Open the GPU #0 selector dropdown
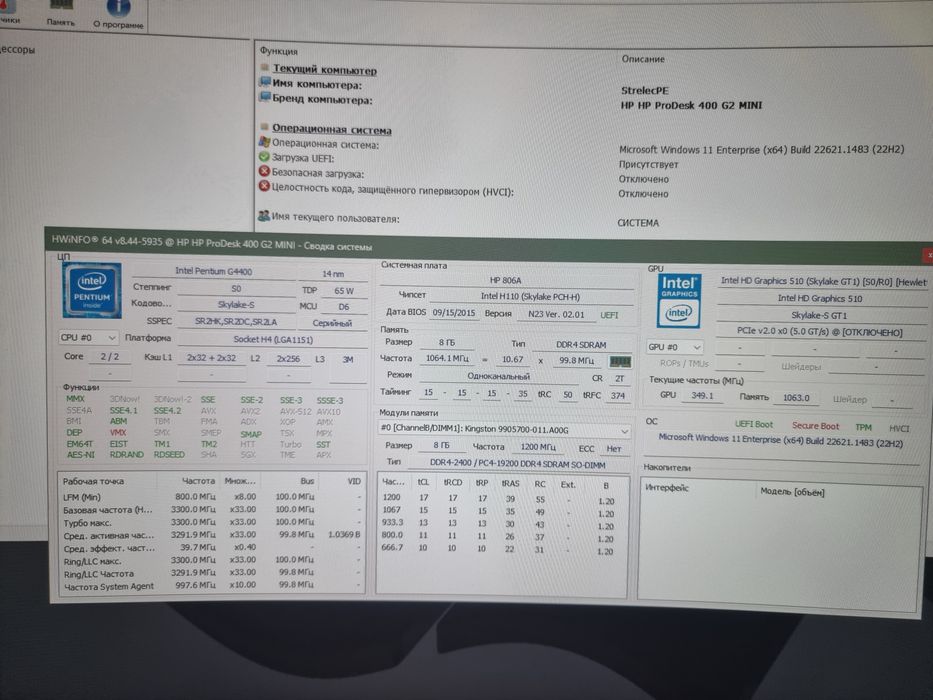This screenshot has height=700, width=933. click(675, 347)
